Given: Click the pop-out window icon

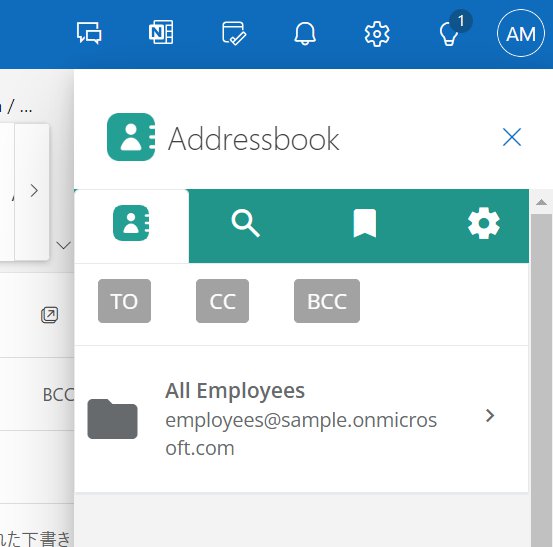Looking at the screenshot, I should (x=50, y=315).
